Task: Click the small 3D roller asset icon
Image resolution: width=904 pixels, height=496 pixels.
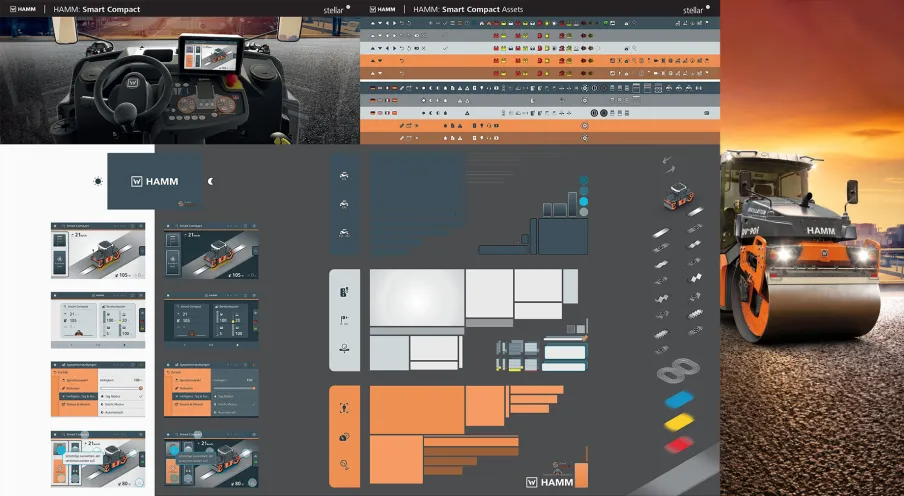Action: coord(679,196)
